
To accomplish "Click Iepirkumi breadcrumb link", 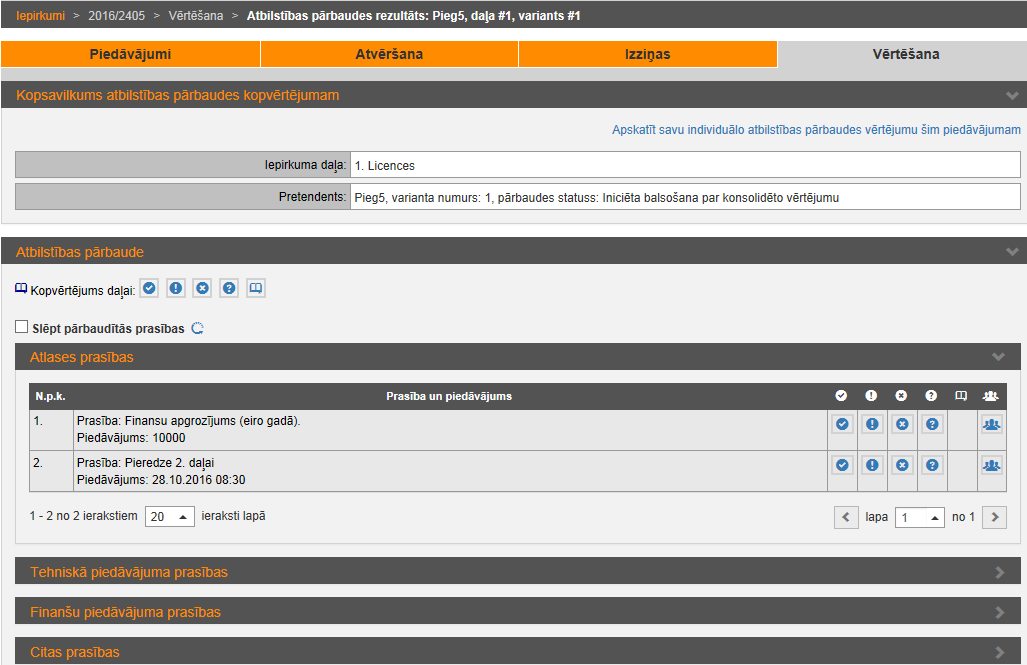I will pos(40,16).
